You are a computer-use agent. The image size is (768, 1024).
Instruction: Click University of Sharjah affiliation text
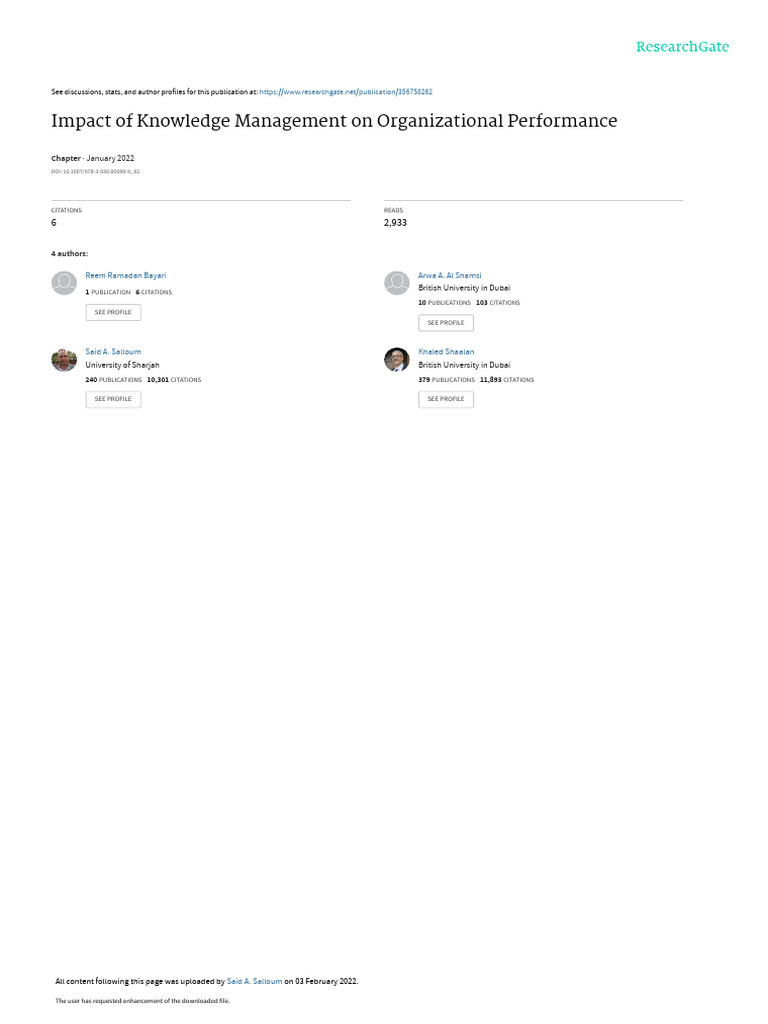[122, 365]
